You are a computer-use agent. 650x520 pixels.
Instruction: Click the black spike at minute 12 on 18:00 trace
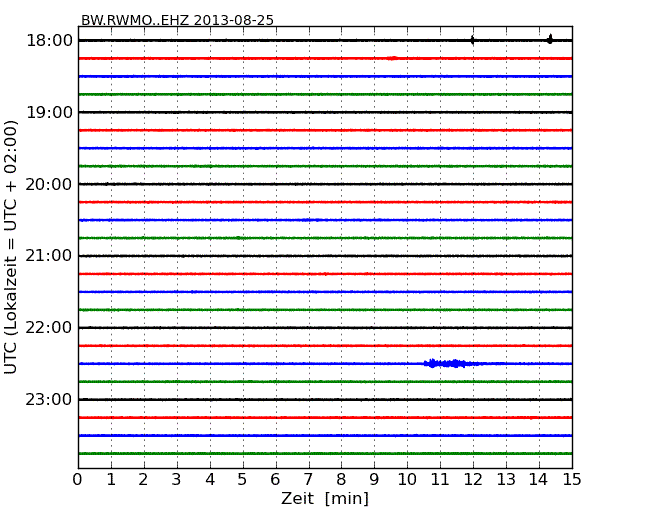[x=473, y=40]
